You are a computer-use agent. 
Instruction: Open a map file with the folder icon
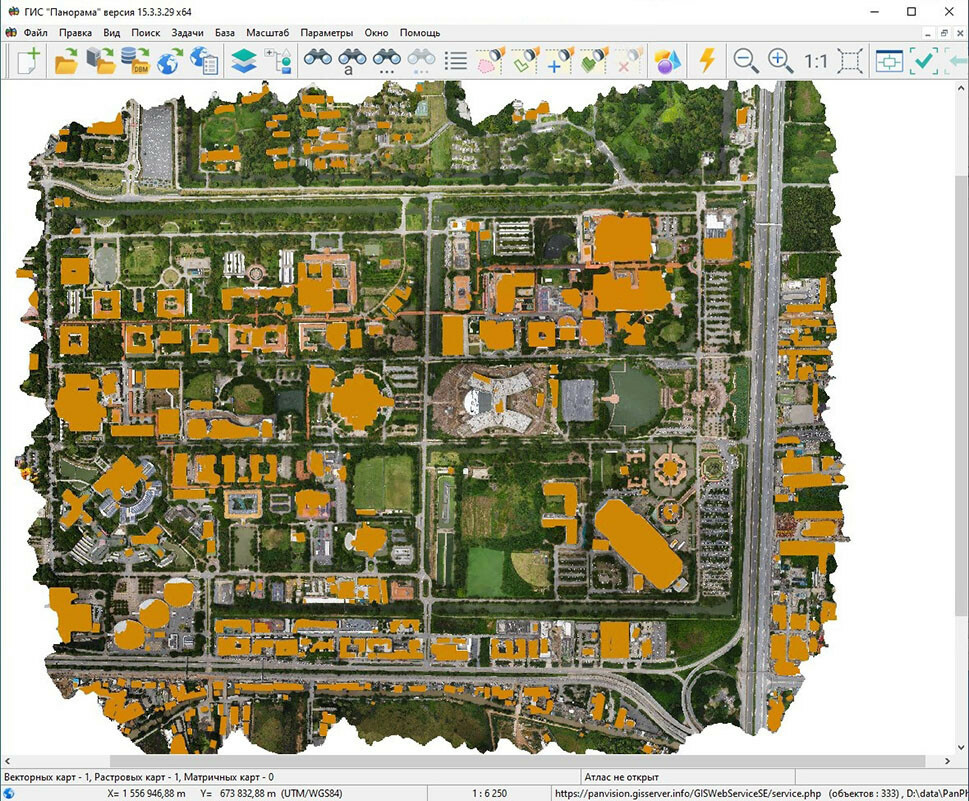(66, 61)
